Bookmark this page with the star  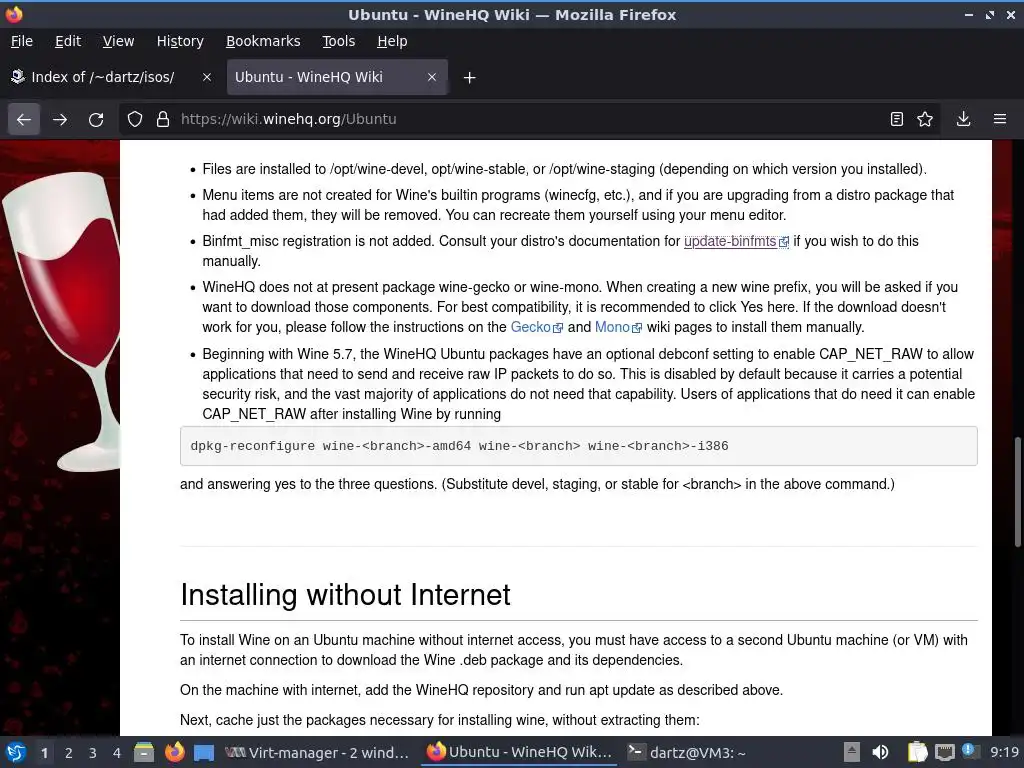point(925,120)
